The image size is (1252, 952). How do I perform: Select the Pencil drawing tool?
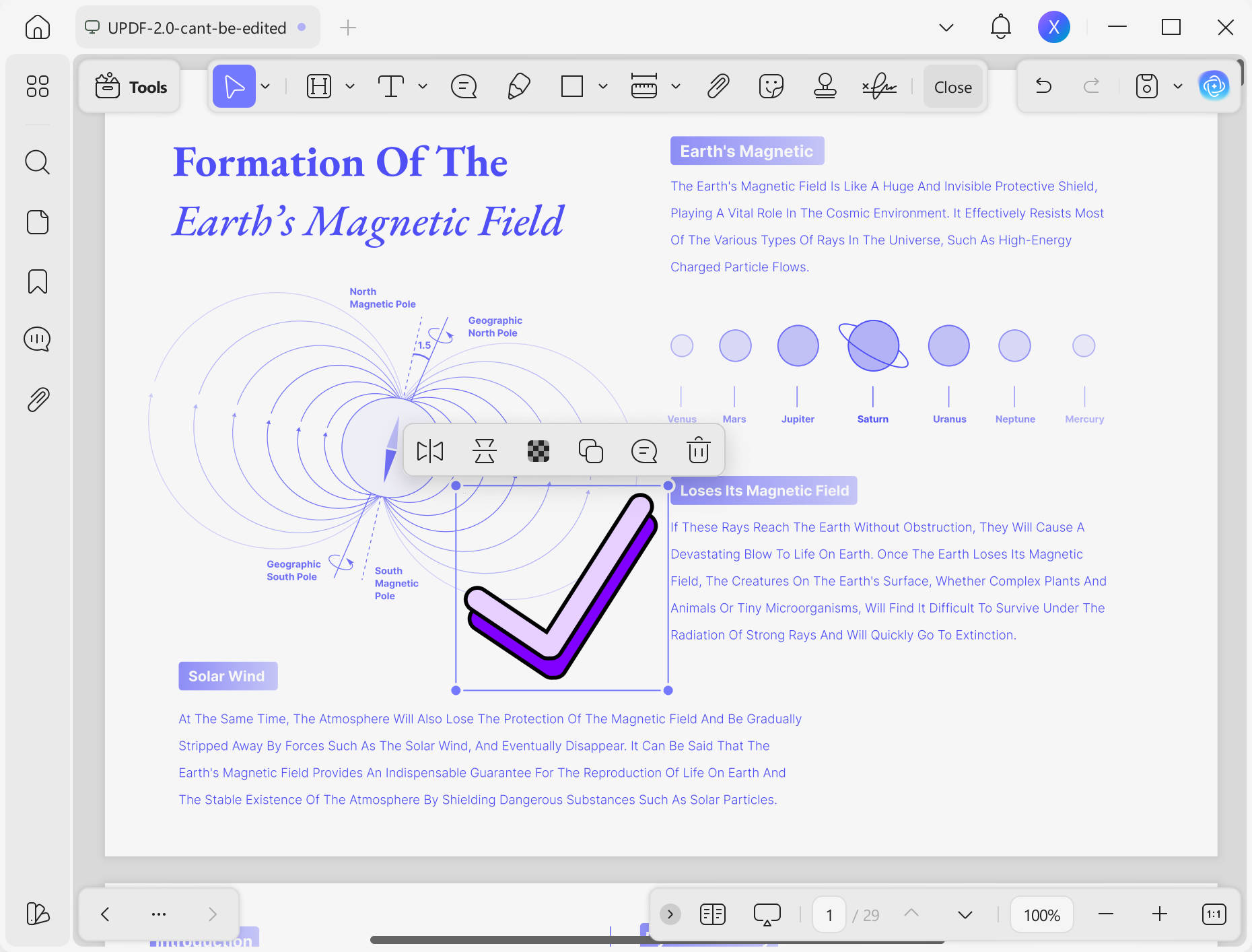[x=518, y=86]
